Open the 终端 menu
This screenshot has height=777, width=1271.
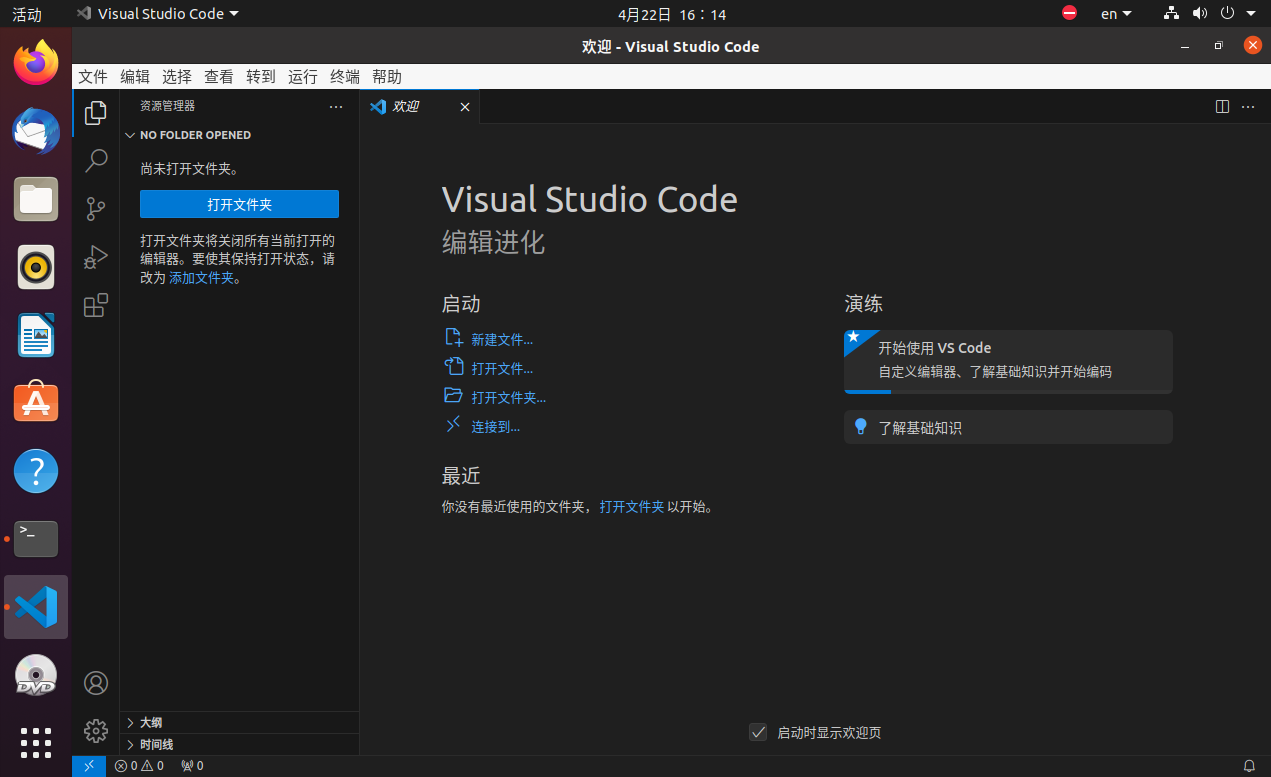tap(345, 77)
